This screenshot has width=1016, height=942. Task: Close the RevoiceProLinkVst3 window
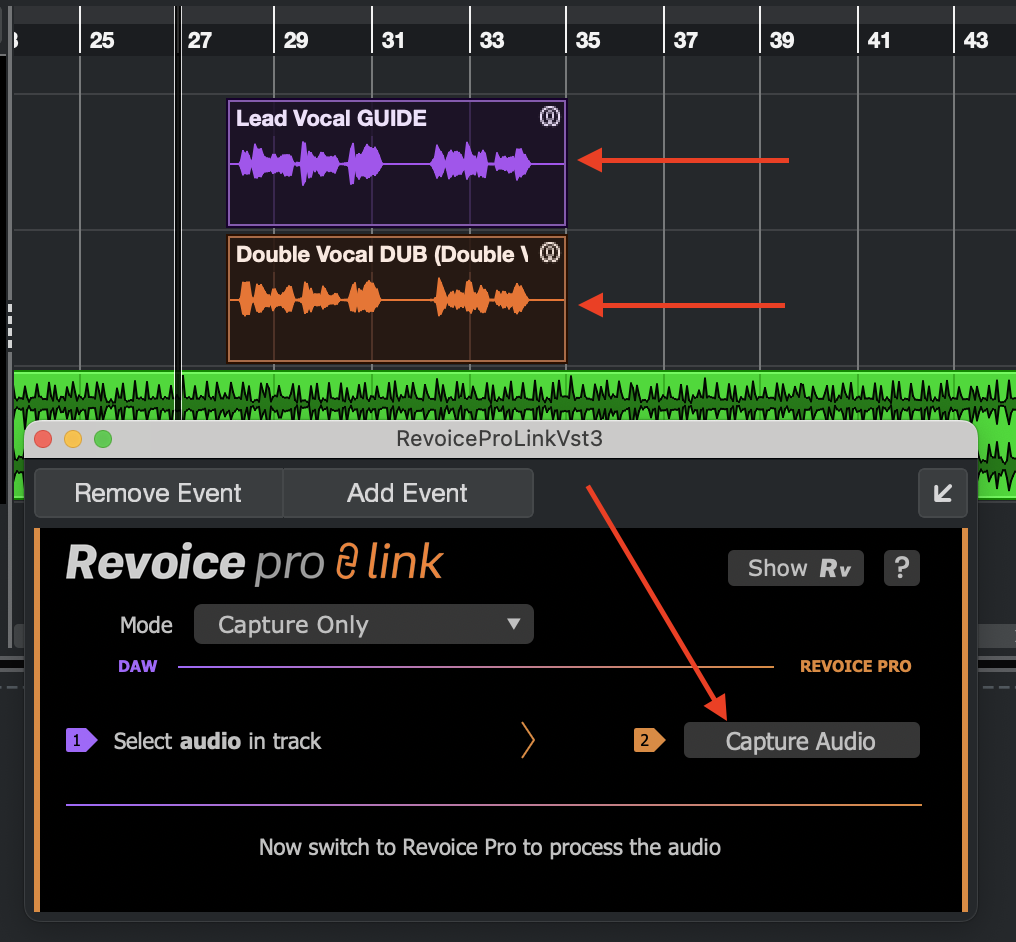[43, 439]
